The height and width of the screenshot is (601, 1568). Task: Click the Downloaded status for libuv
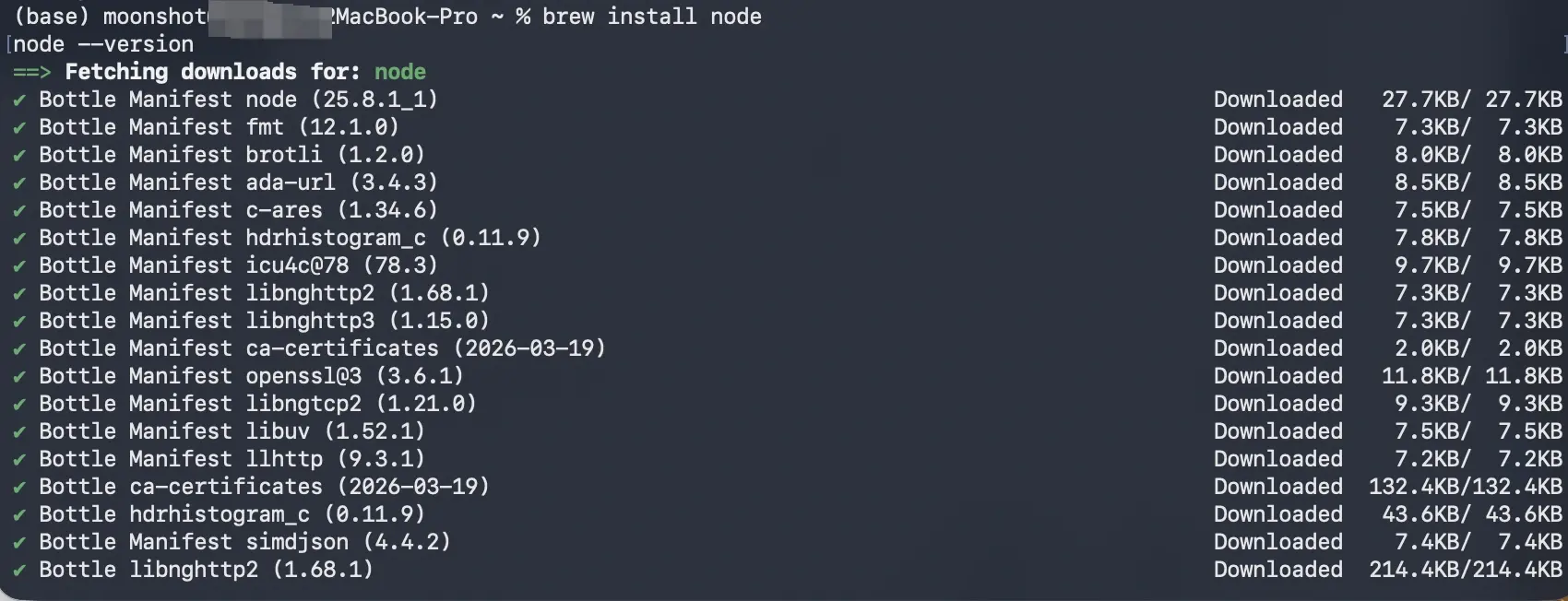point(1278,431)
